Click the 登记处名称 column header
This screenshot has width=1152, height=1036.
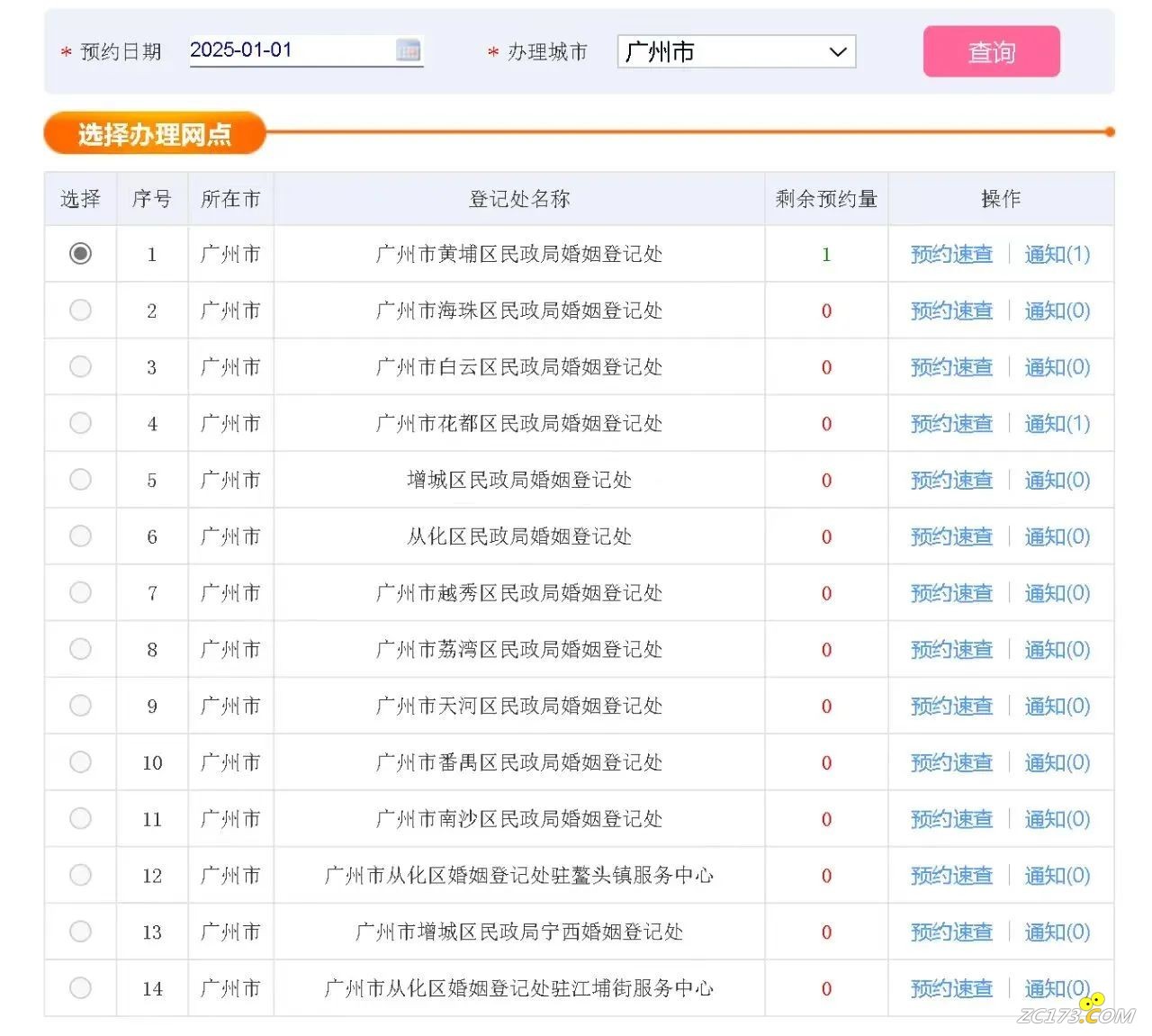519,199
